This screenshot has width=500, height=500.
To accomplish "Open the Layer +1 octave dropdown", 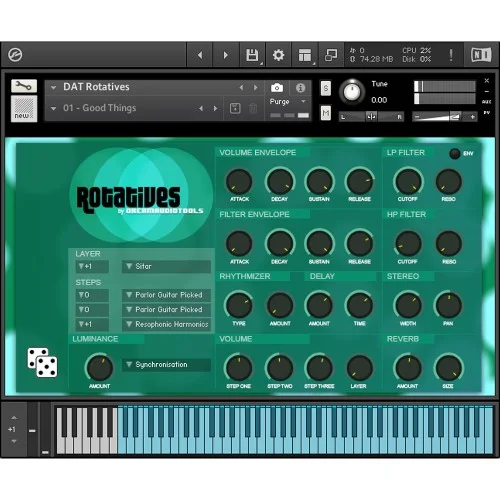I will click(x=92, y=266).
